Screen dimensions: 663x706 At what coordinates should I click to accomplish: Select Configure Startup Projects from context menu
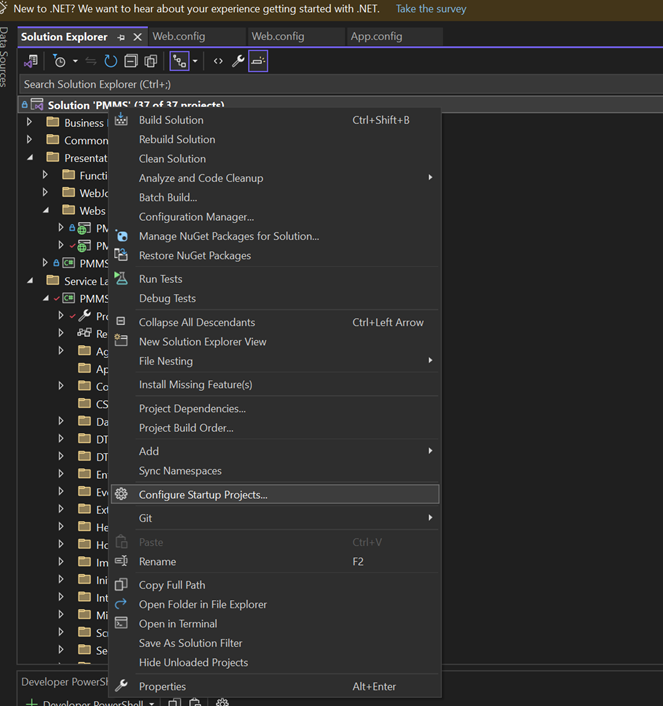click(203, 495)
